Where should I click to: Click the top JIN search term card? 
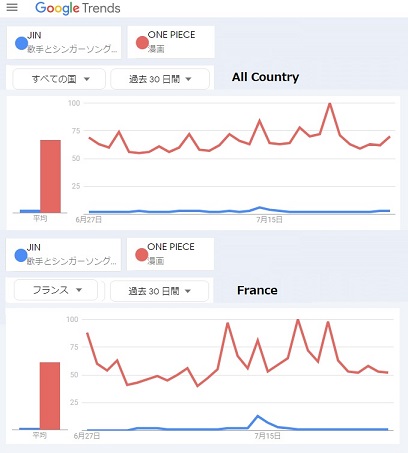pyautogui.click(x=64, y=43)
